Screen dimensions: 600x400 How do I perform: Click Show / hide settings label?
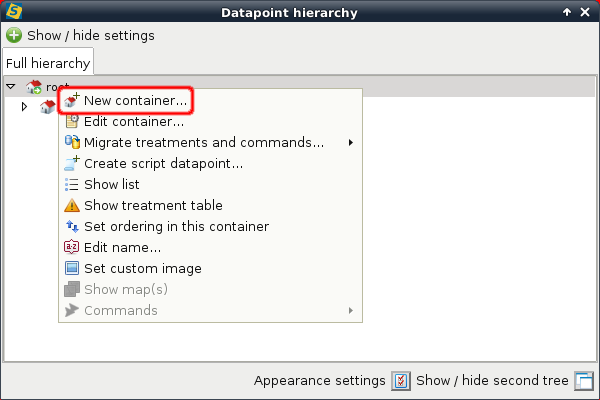pyautogui.click(x=91, y=35)
